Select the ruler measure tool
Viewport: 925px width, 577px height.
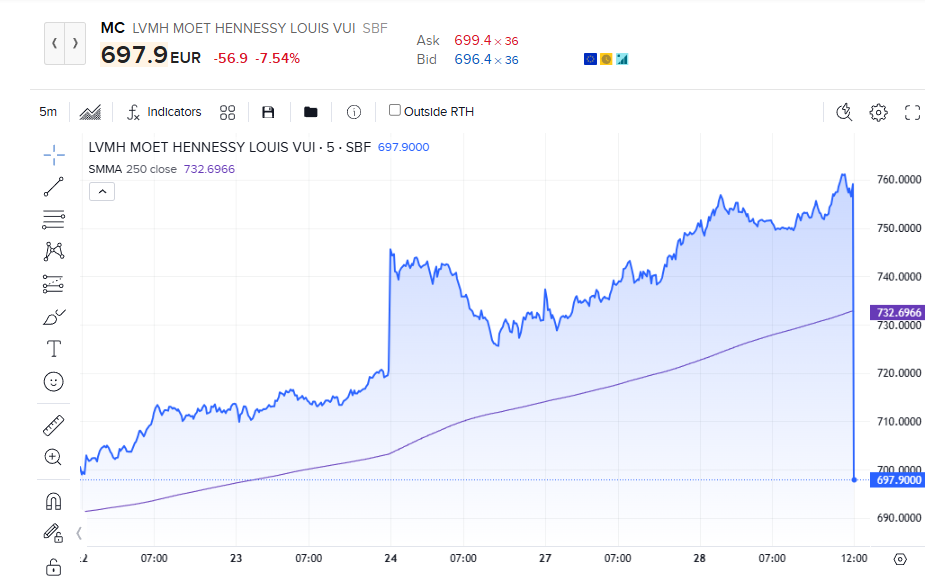(x=54, y=425)
